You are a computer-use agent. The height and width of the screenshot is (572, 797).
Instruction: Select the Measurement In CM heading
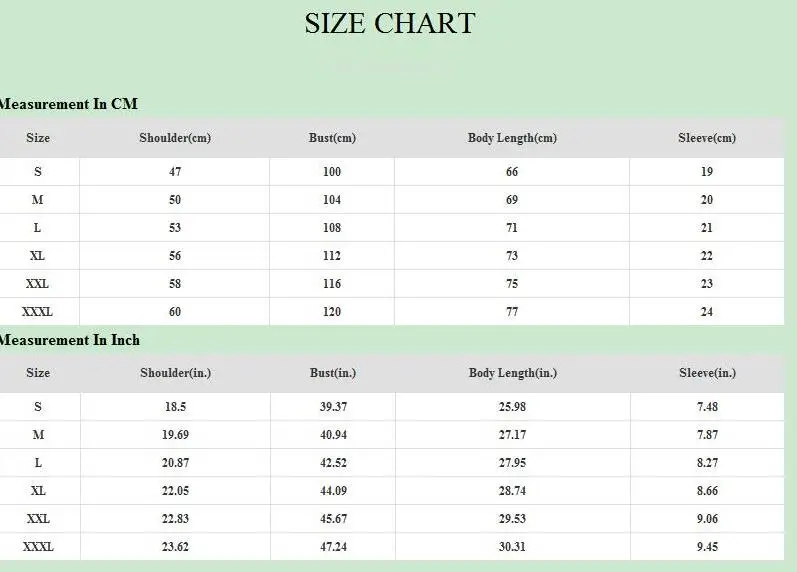[x=68, y=104]
